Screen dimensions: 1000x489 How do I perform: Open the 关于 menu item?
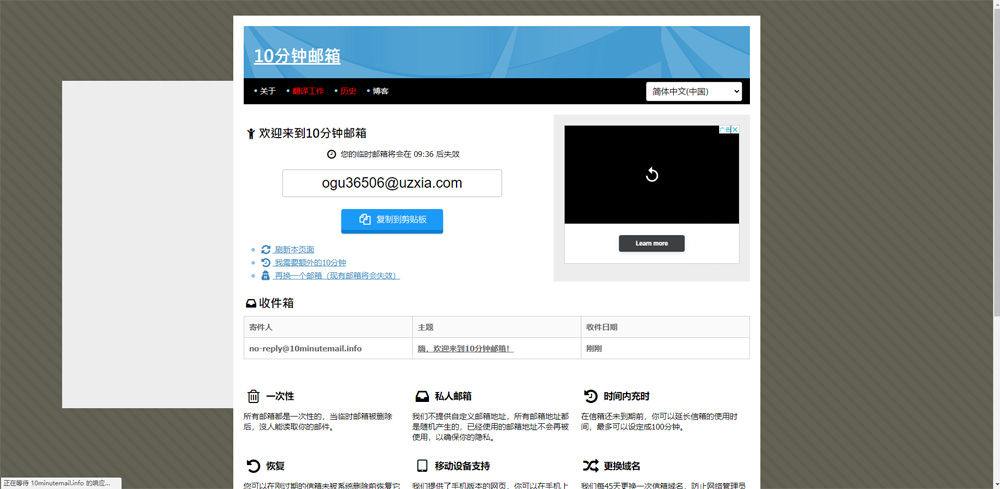click(x=267, y=91)
